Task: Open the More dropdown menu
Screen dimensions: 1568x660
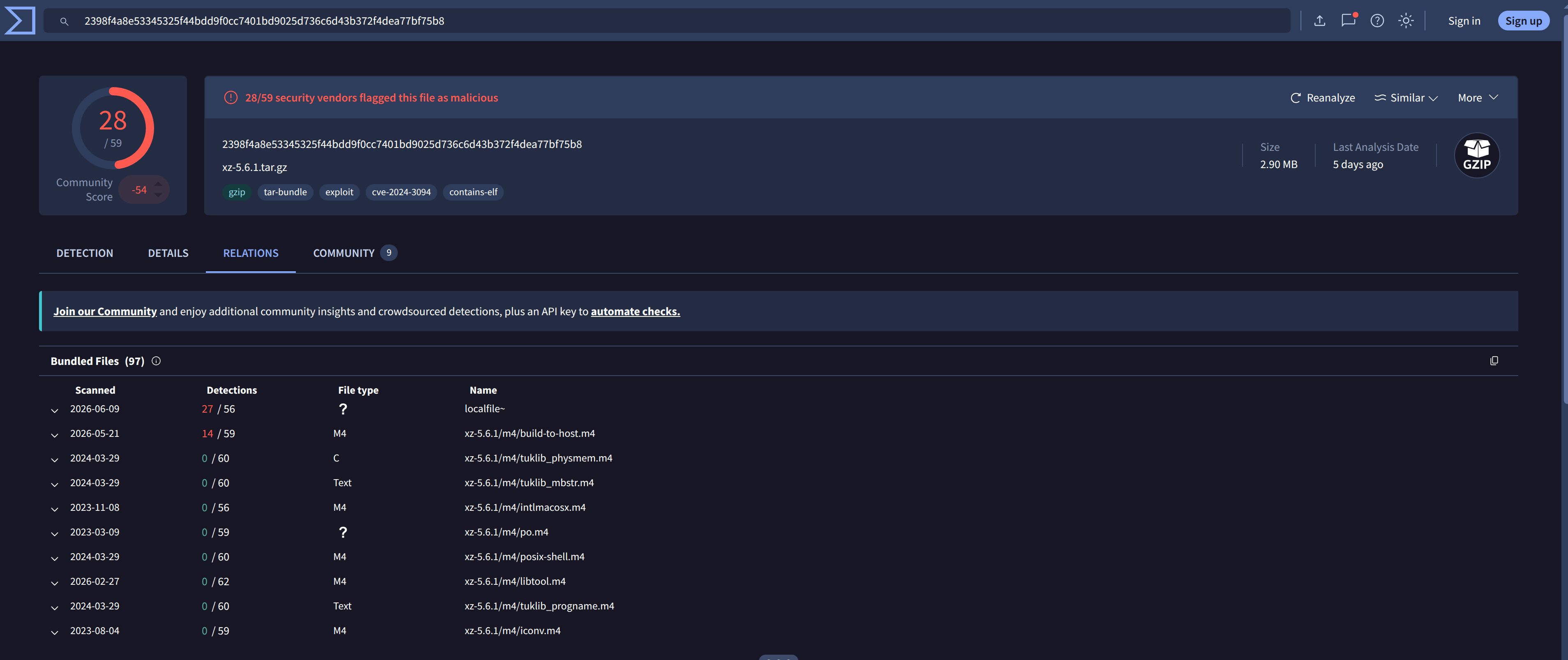Action: (1478, 98)
